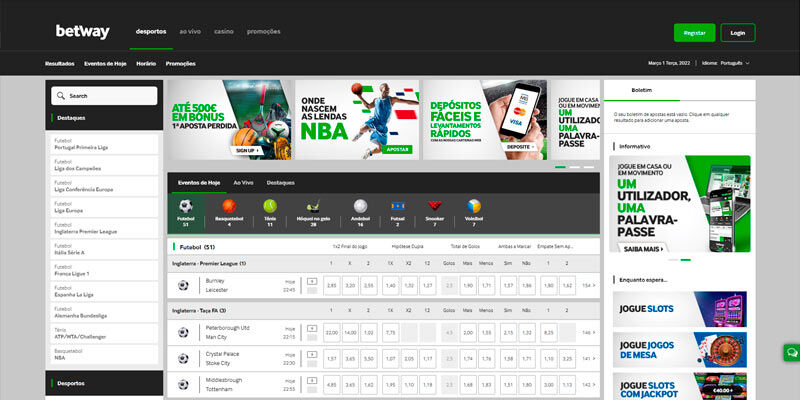Click the Registar button

[x=694, y=33]
